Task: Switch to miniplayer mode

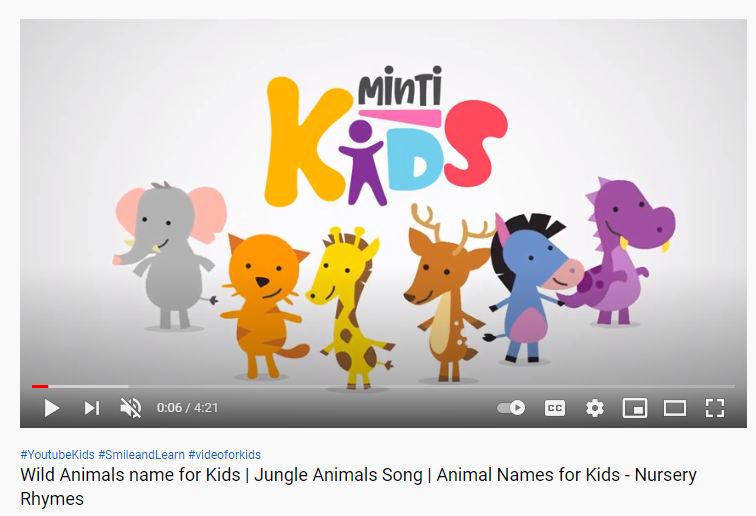Action: (x=634, y=408)
